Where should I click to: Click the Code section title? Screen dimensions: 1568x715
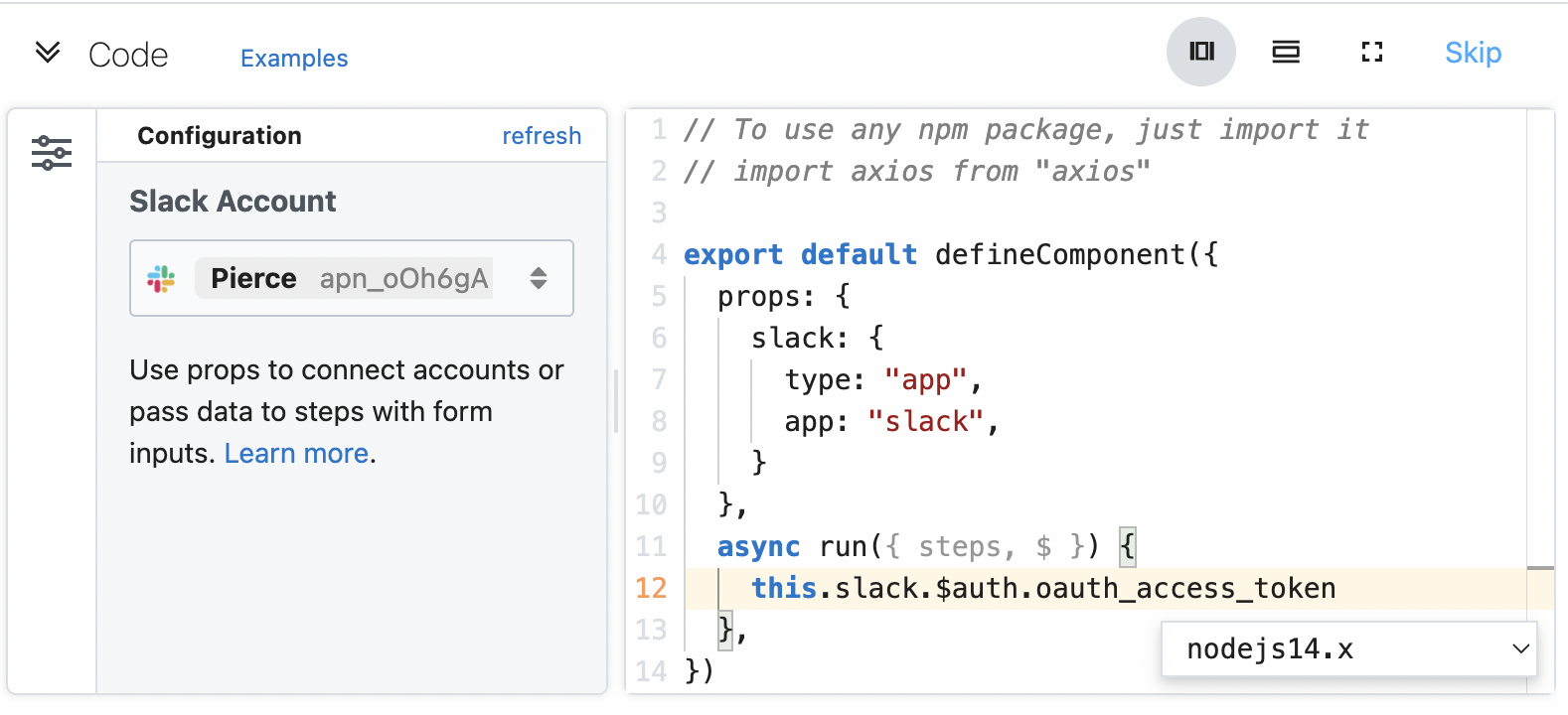click(128, 55)
